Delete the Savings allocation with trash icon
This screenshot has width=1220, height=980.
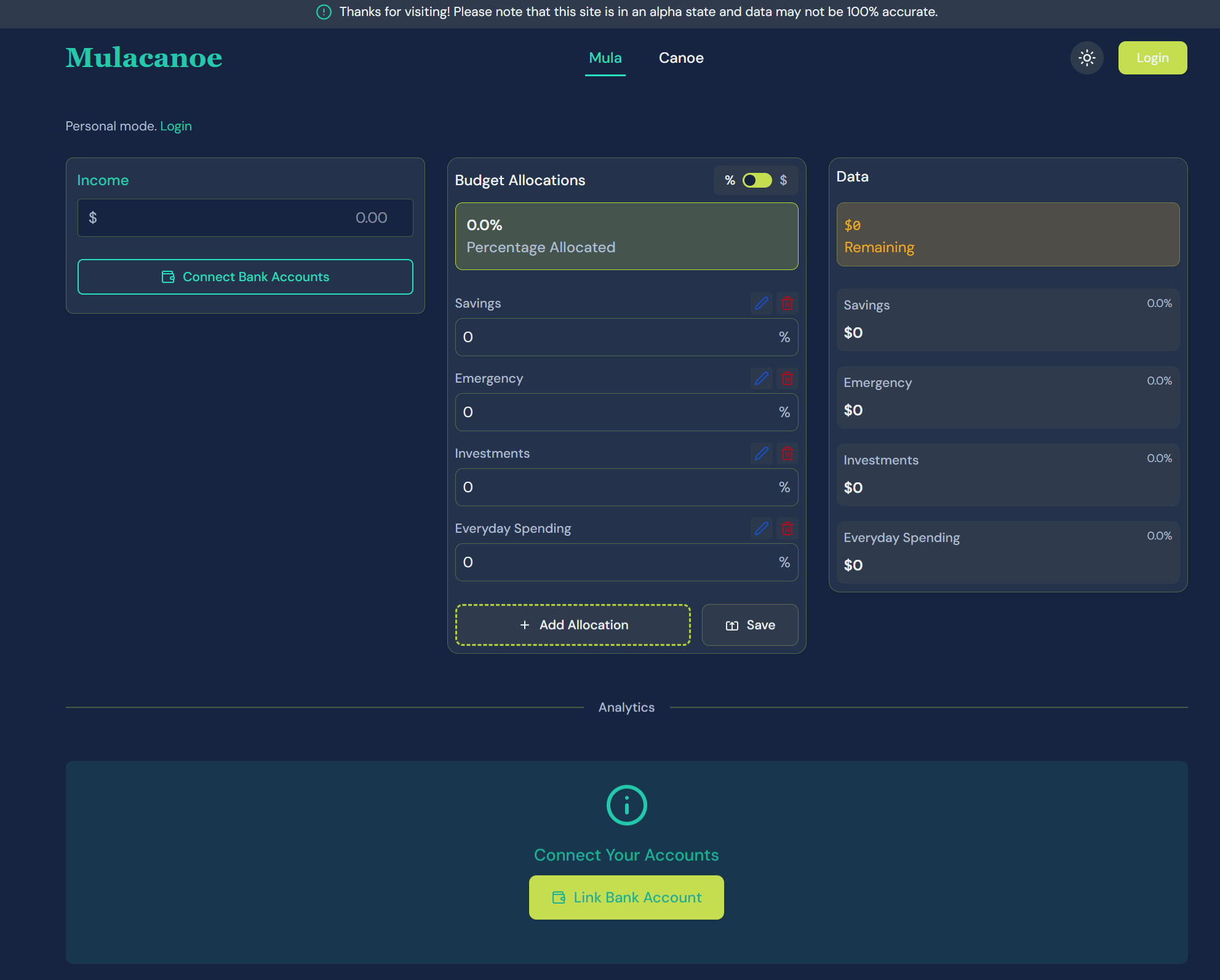pos(787,303)
